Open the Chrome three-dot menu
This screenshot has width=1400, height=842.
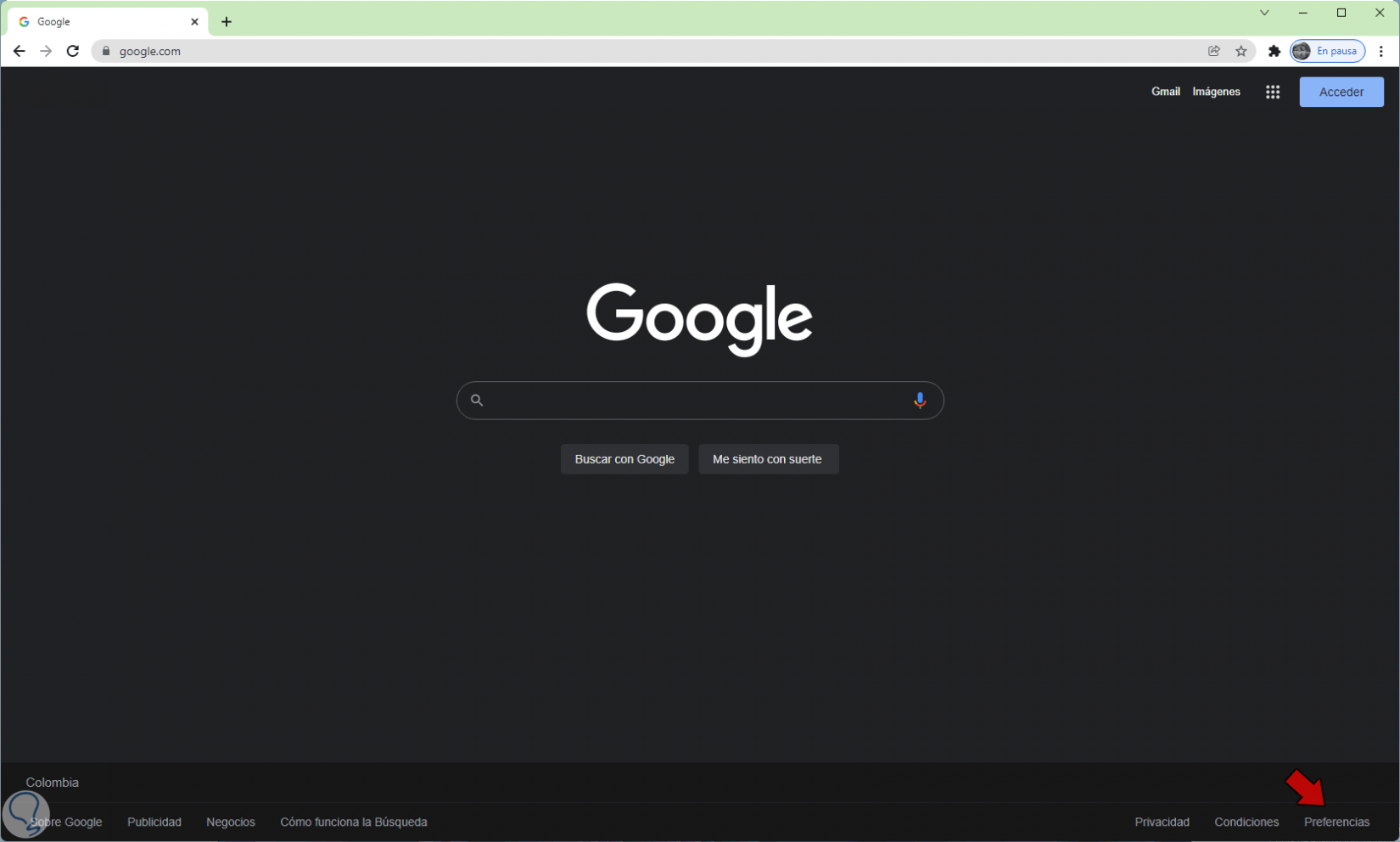coord(1381,51)
